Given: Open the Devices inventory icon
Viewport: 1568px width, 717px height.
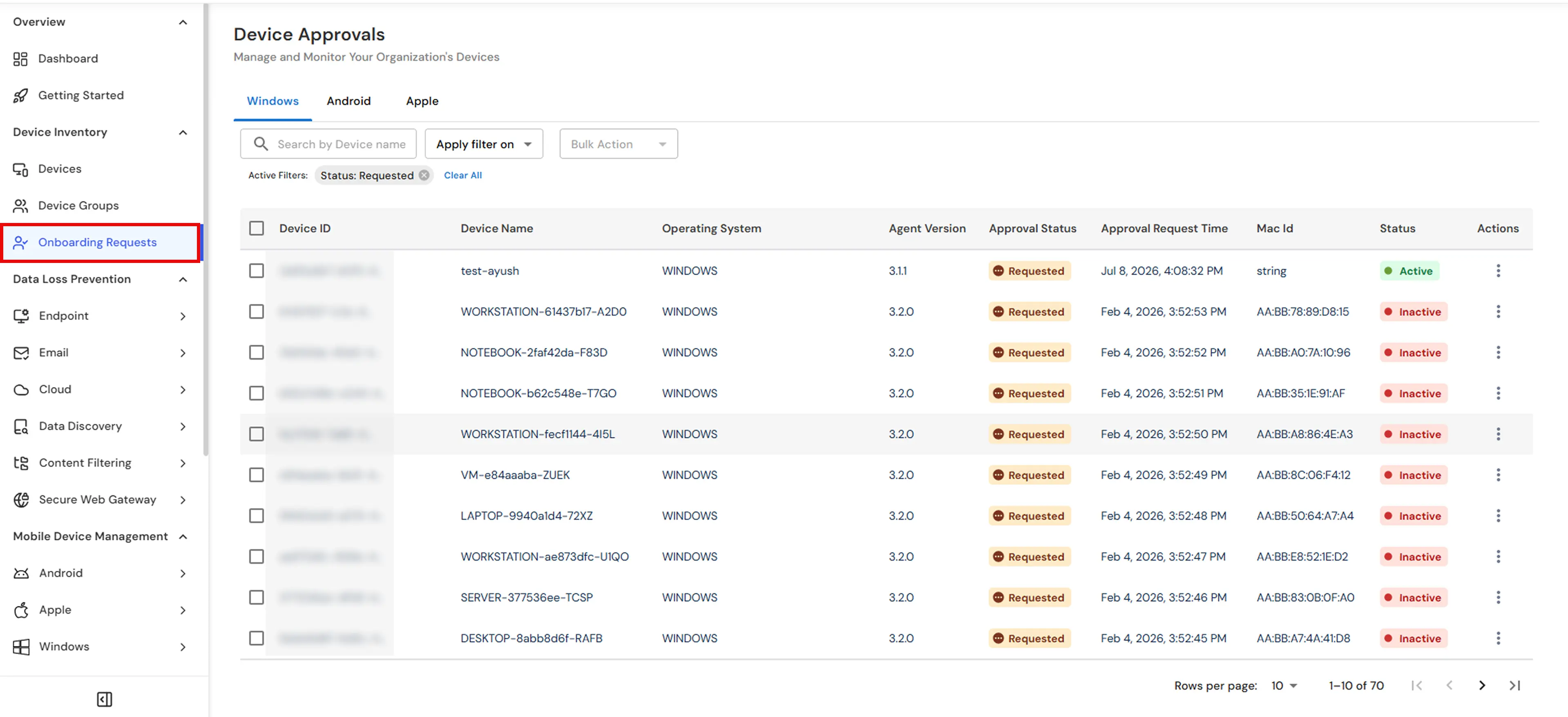Looking at the screenshot, I should [21, 169].
